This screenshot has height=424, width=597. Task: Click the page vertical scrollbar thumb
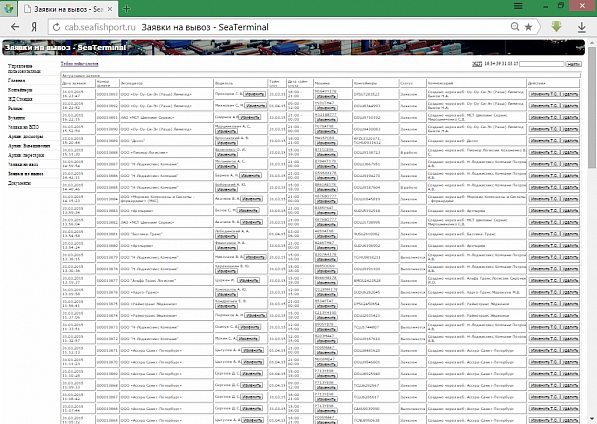click(x=592, y=107)
